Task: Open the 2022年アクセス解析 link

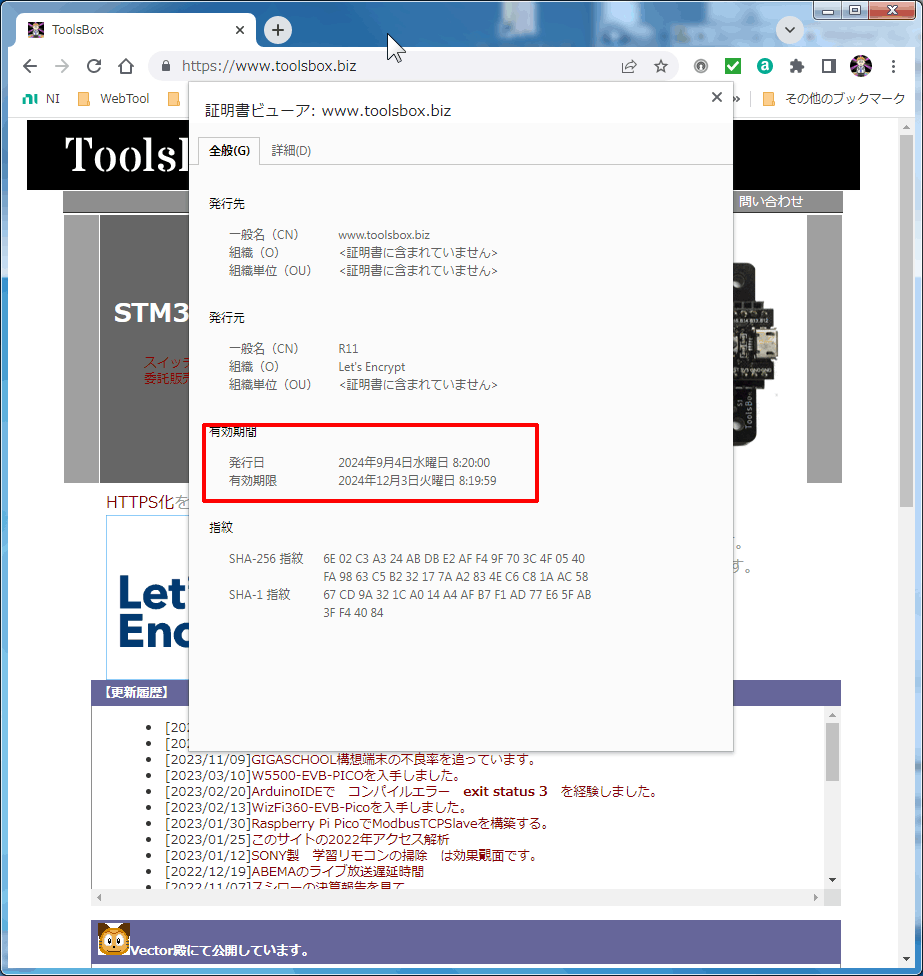Action: coord(350,840)
